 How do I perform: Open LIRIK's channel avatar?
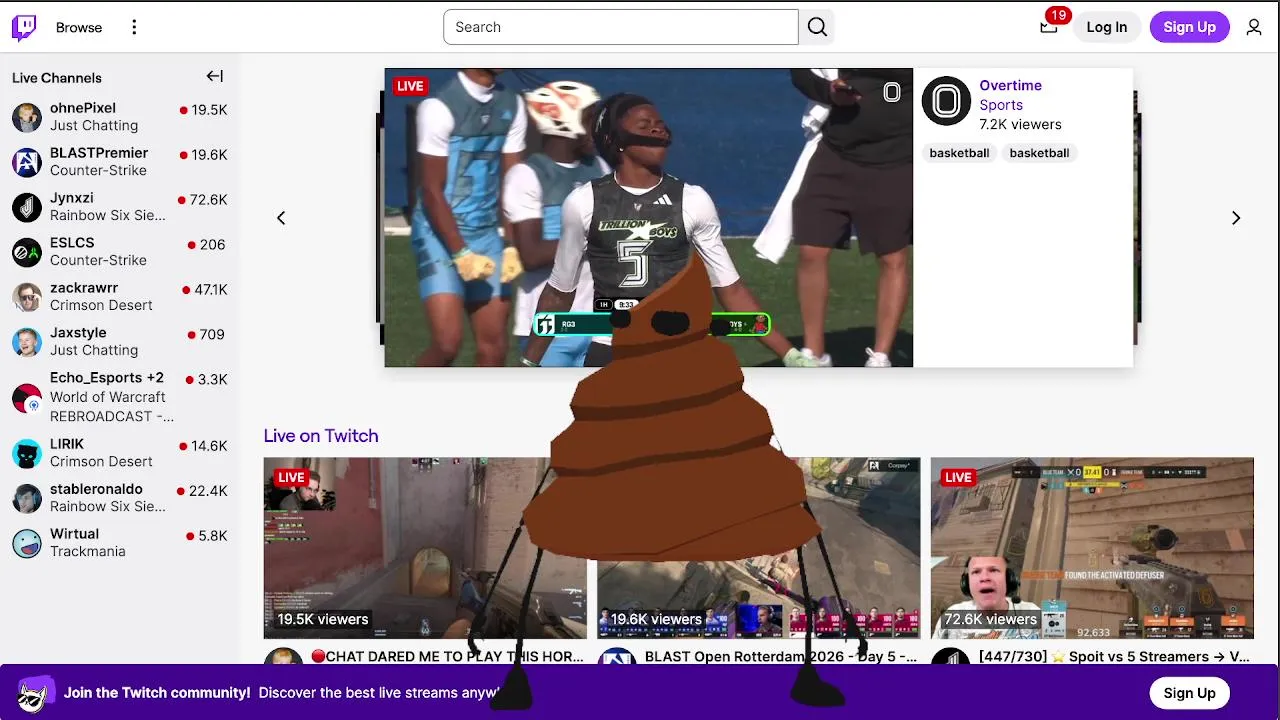click(27, 453)
